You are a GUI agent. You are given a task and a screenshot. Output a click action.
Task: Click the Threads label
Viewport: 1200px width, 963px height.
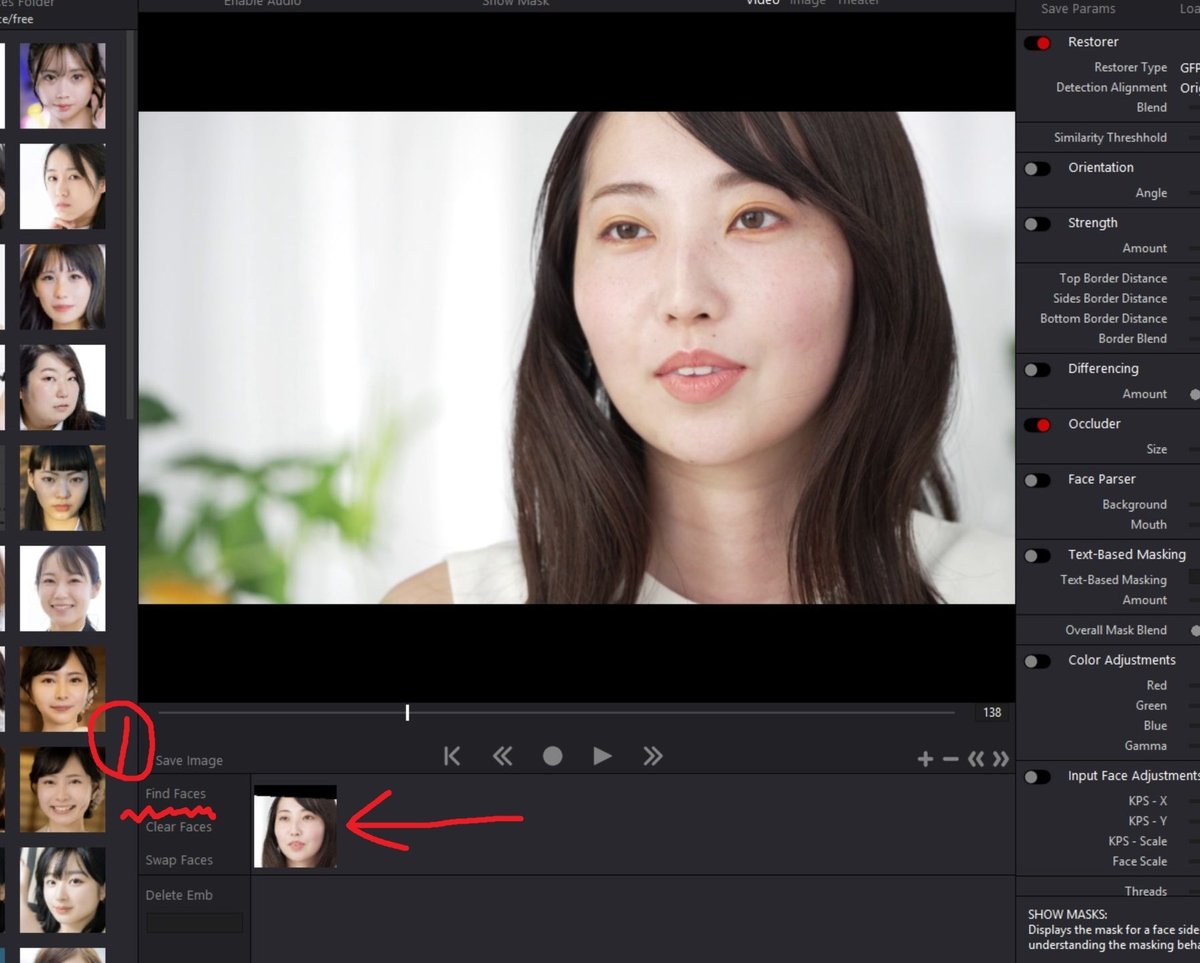click(1145, 891)
